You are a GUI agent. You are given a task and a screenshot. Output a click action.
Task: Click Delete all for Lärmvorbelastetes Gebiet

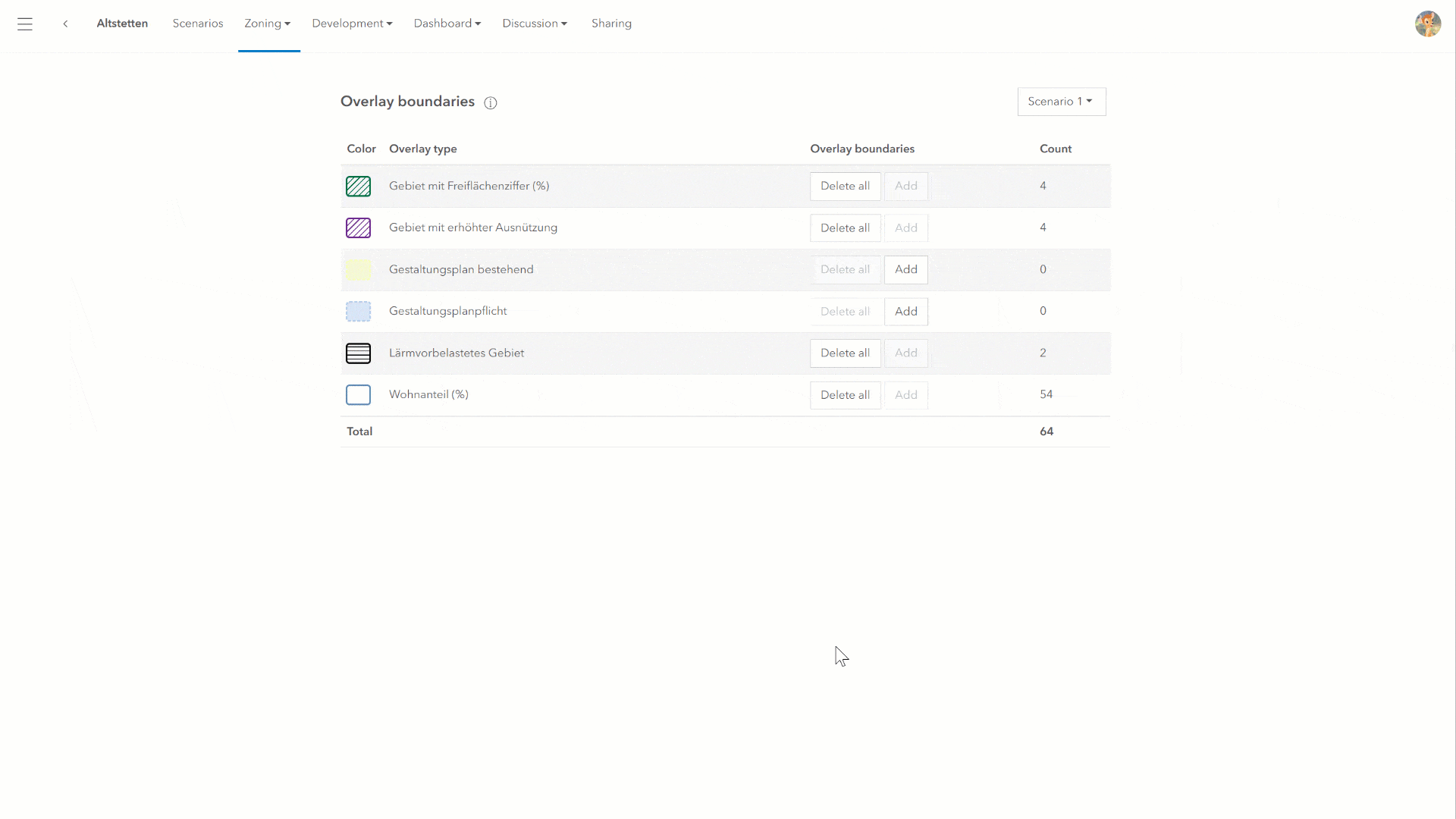[x=845, y=353]
